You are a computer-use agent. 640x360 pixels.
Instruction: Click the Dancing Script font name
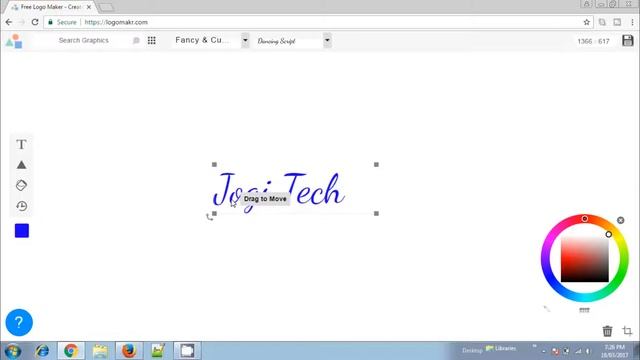276,41
